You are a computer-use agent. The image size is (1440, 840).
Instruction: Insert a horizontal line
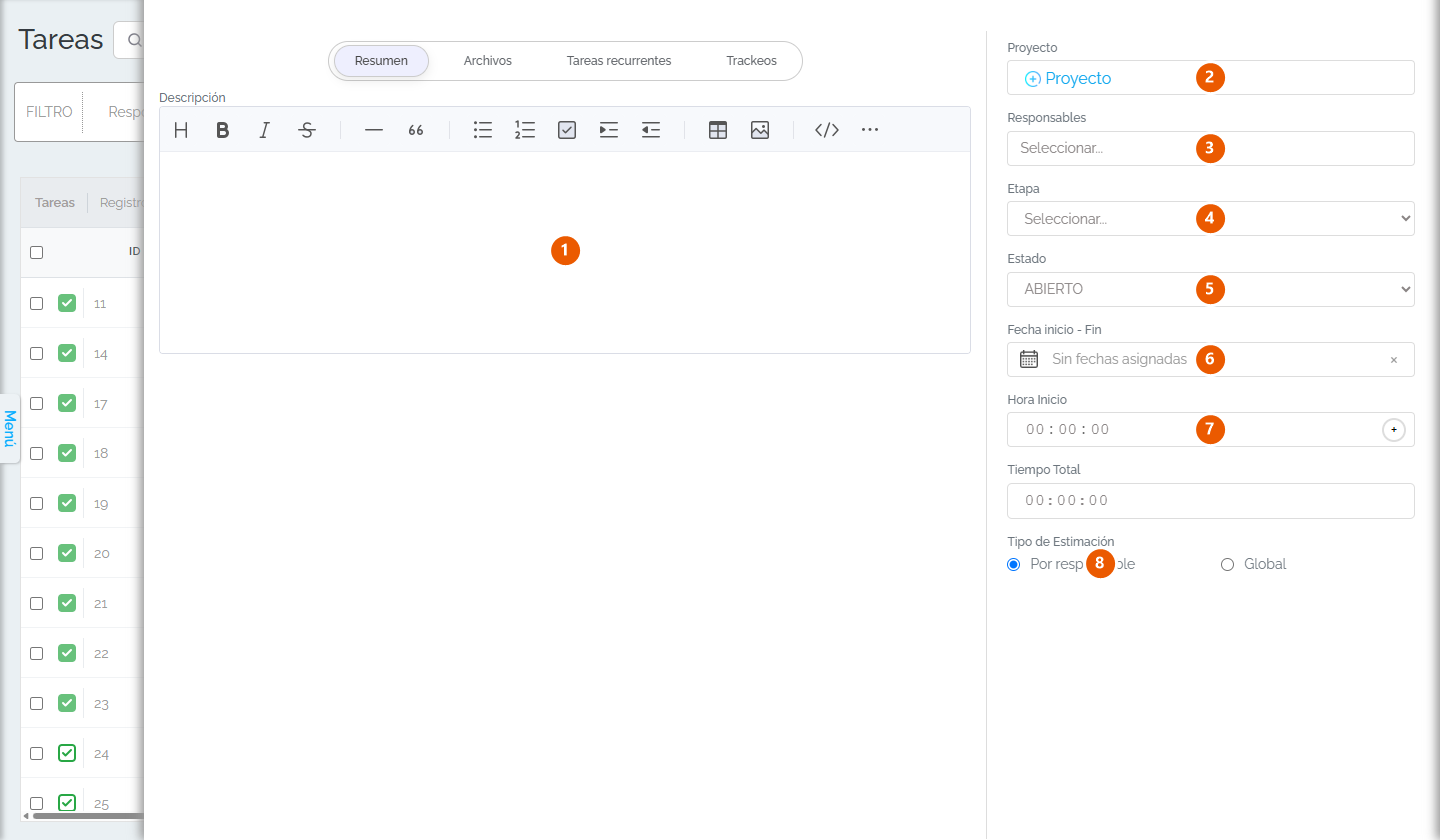pos(374,130)
